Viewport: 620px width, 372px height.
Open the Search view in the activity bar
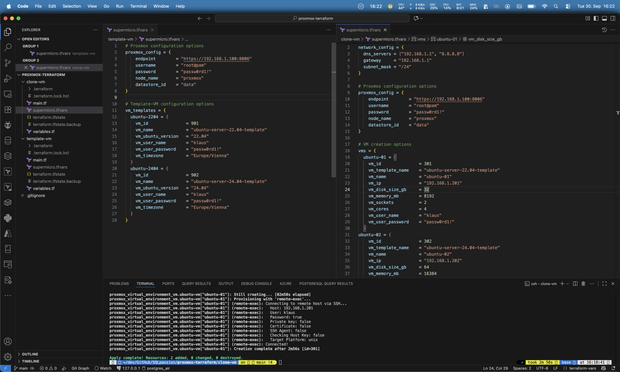point(8,47)
